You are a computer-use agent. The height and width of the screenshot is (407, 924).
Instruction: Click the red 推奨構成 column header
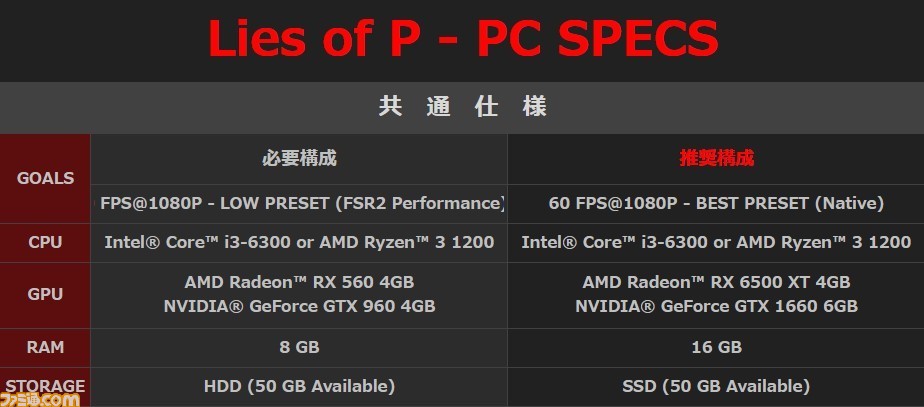717,159
